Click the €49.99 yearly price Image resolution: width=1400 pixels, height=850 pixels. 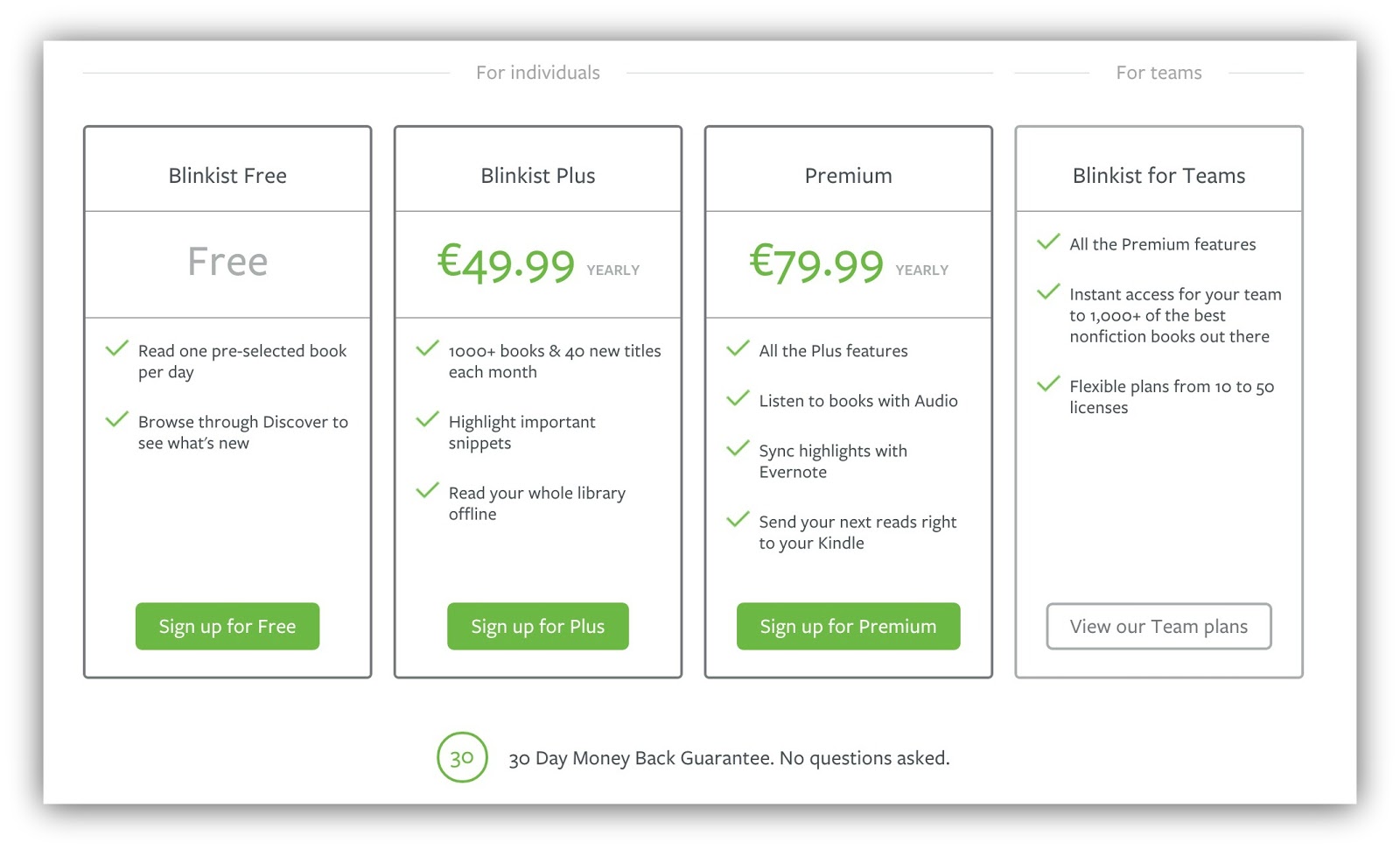pos(538,263)
